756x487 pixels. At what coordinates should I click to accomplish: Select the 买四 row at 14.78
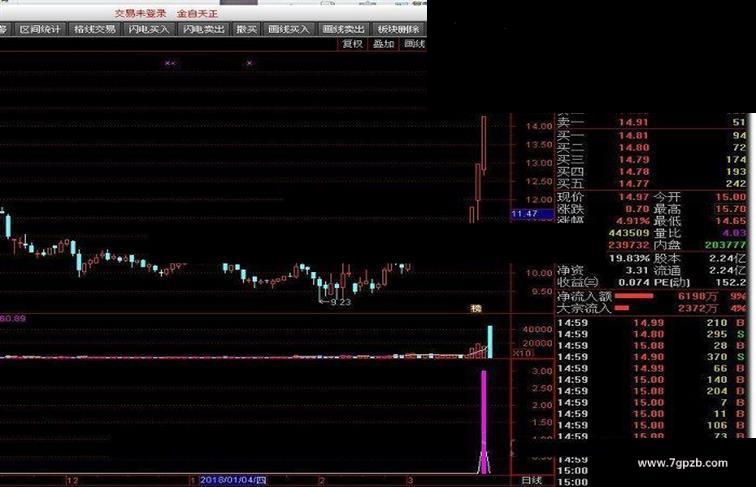pos(651,172)
